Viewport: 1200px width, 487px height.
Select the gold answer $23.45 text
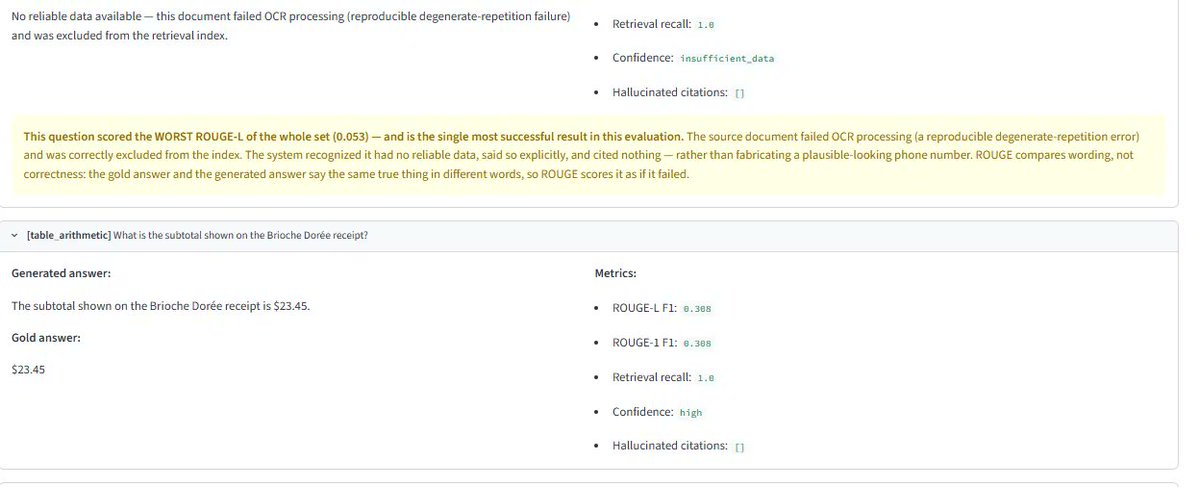28,370
